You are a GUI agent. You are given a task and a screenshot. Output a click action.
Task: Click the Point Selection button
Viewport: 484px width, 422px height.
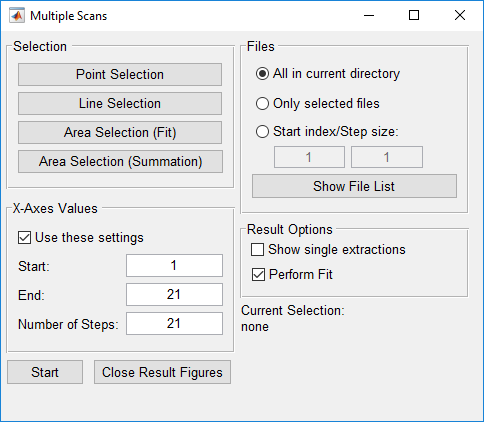120,74
